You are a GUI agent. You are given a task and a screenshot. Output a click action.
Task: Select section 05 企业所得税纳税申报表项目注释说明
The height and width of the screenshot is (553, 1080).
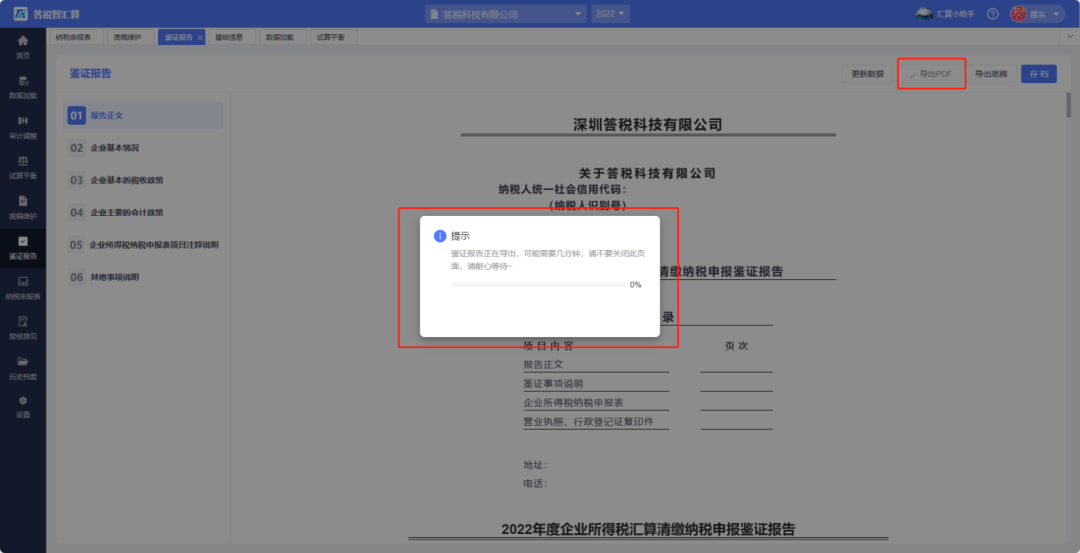pos(144,245)
